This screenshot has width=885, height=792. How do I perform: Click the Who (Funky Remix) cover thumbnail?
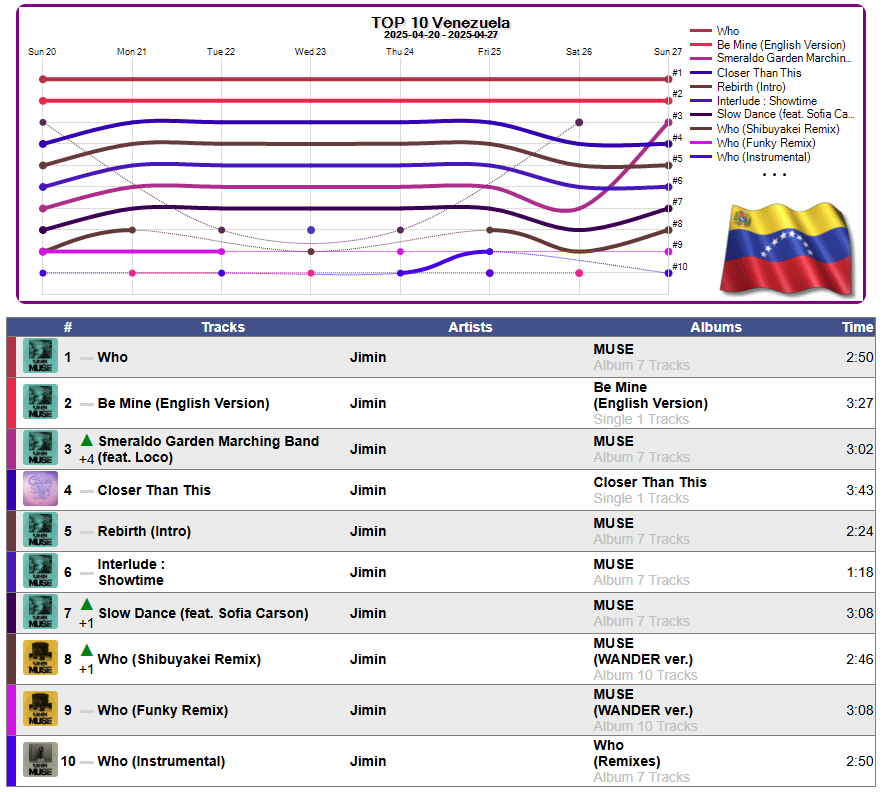tap(40, 708)
